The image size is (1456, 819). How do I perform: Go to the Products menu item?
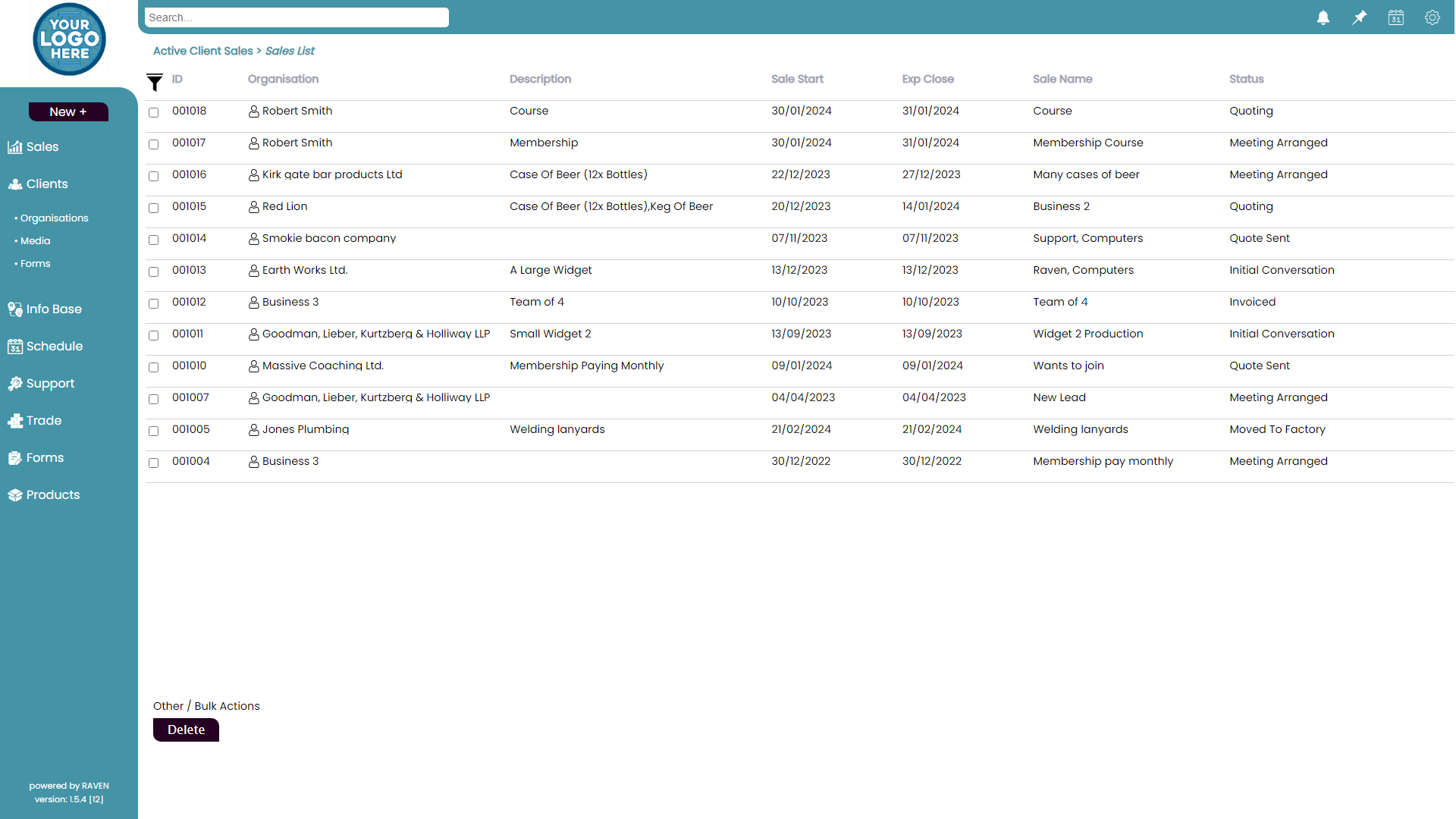52,495
